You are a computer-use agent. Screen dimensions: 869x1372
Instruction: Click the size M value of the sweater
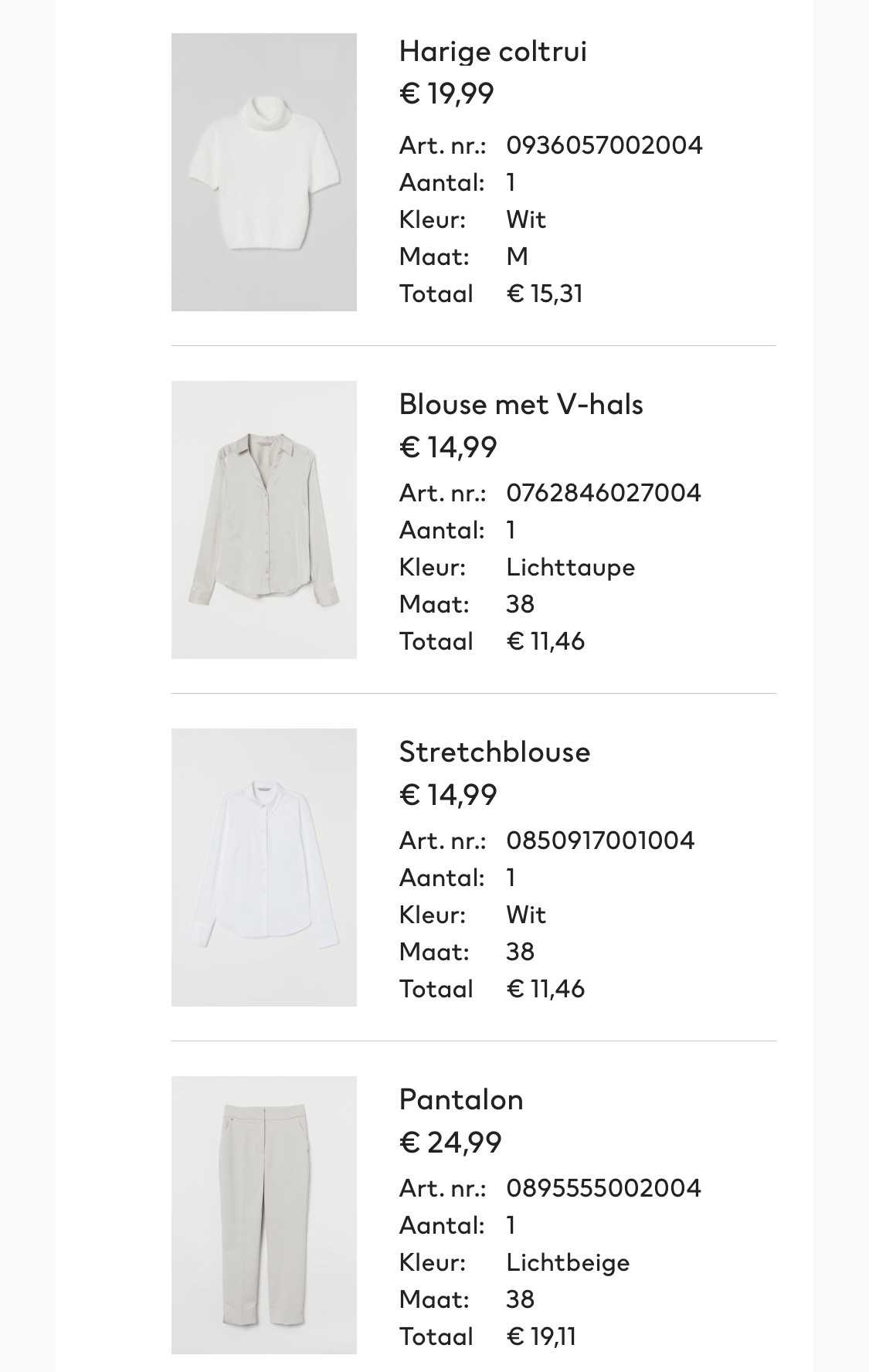click(517, 256)
